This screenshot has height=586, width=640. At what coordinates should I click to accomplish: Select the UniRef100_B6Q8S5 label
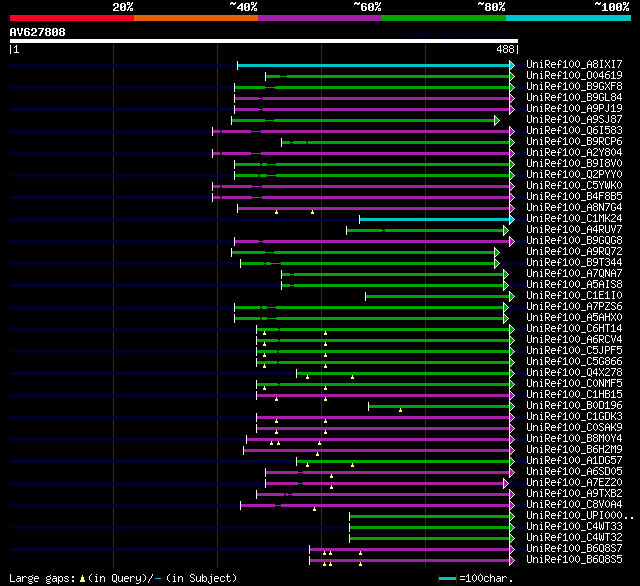click(574, 560)
